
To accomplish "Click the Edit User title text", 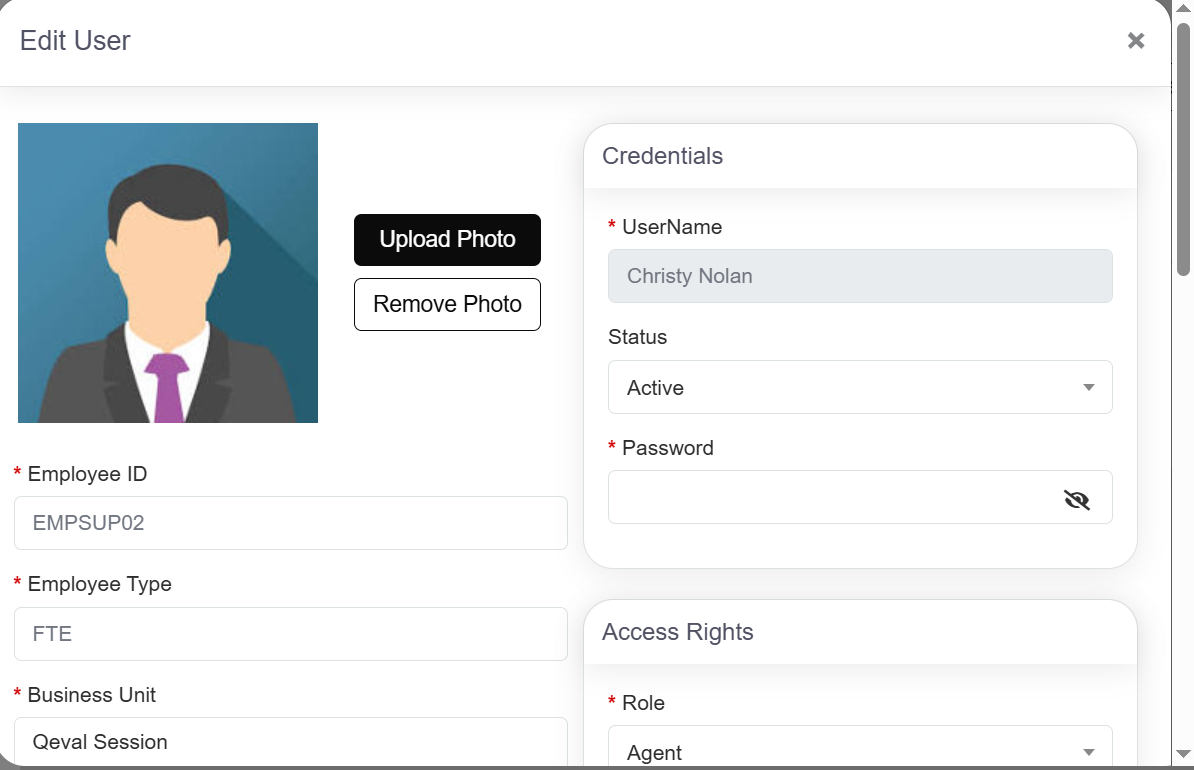I will (75, 41).
